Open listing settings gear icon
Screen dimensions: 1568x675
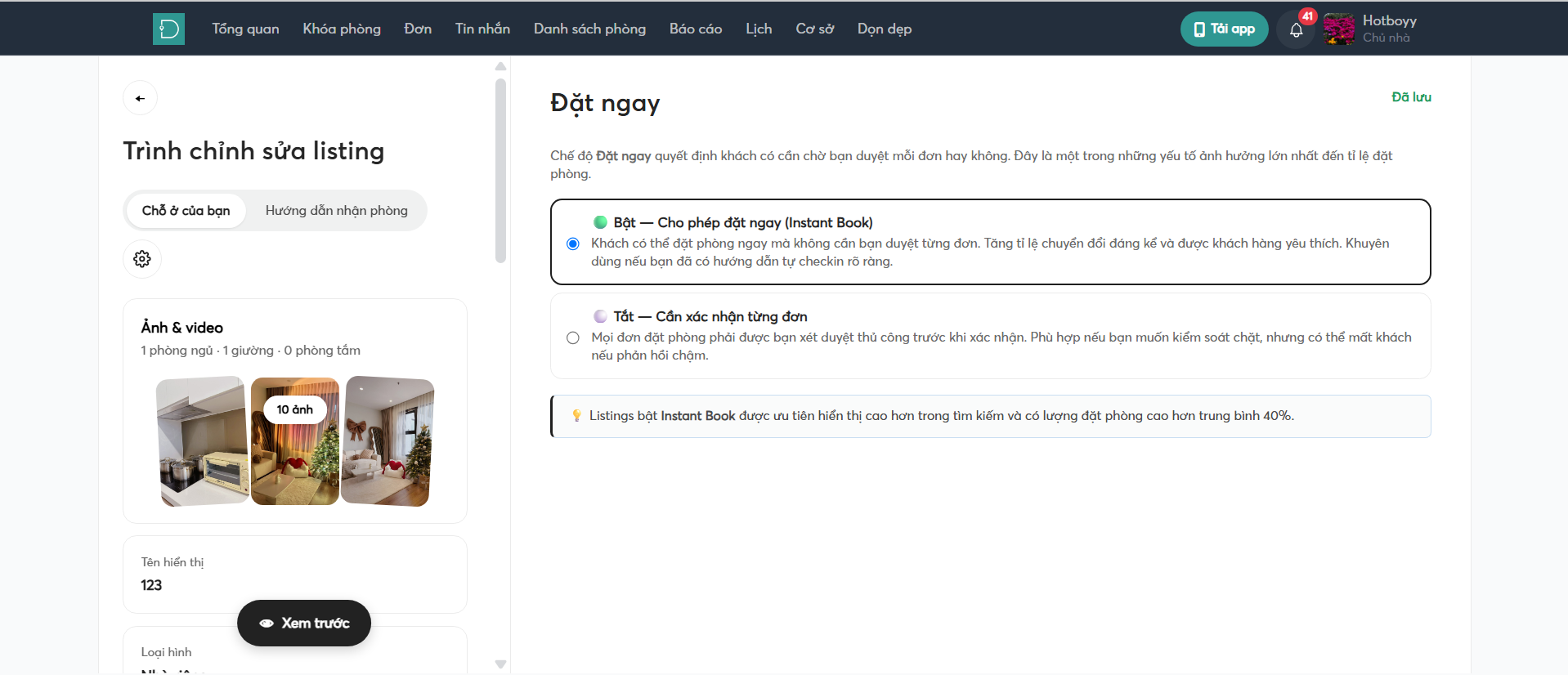tap(142, 259)
